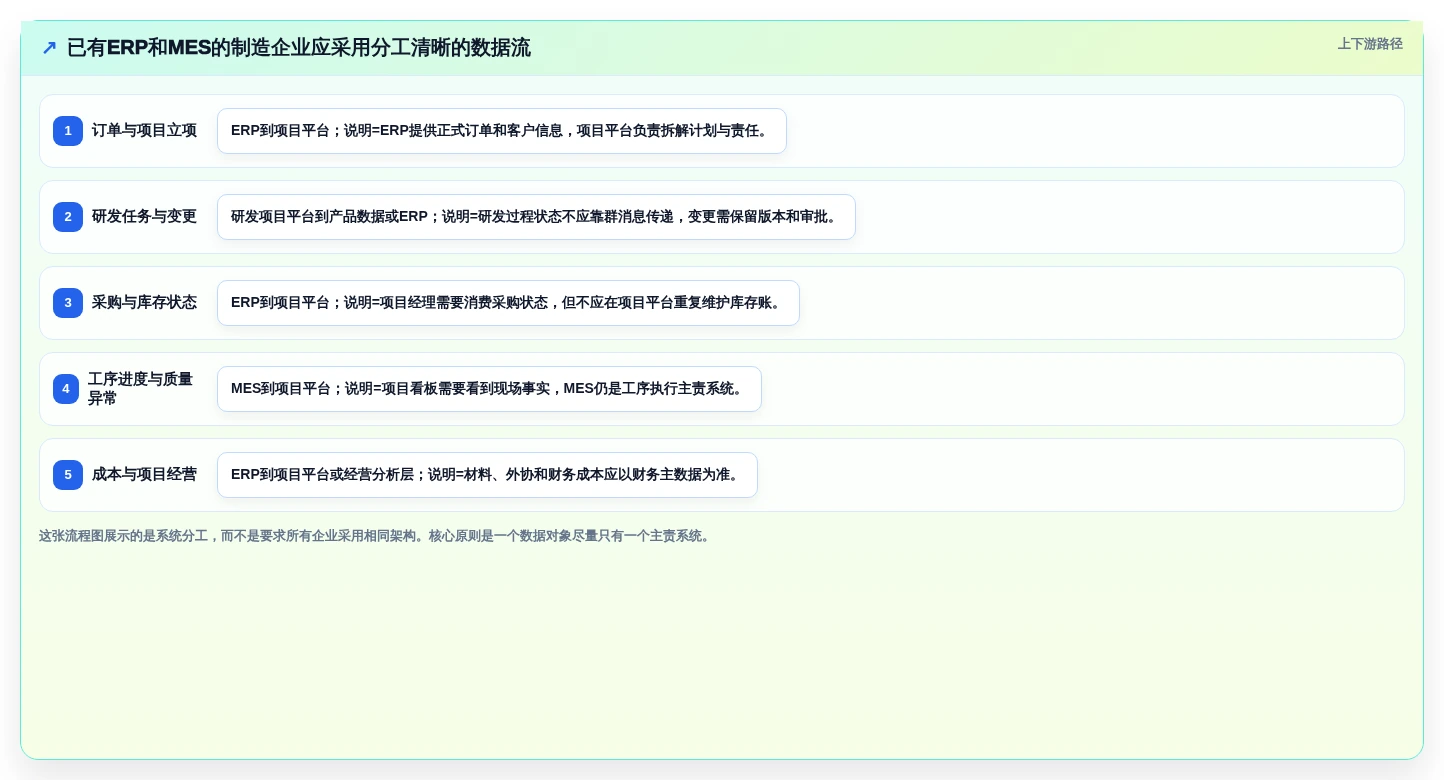Click the step 4 number badge
Screen dimensions: 1444x780
pyautogui.click(x=66, y=389)
